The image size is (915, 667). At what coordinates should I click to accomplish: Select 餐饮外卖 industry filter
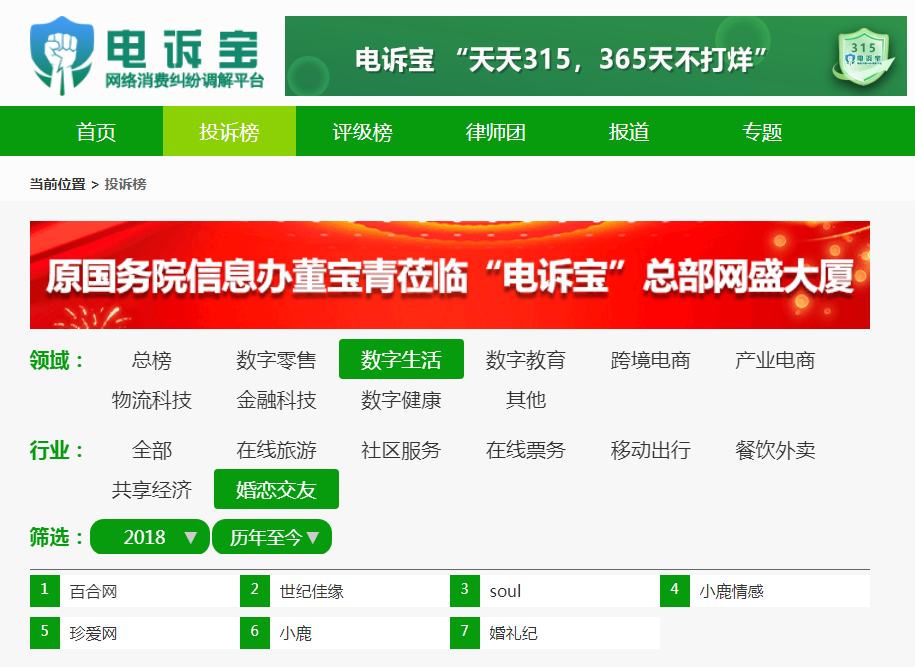(775, 450)
